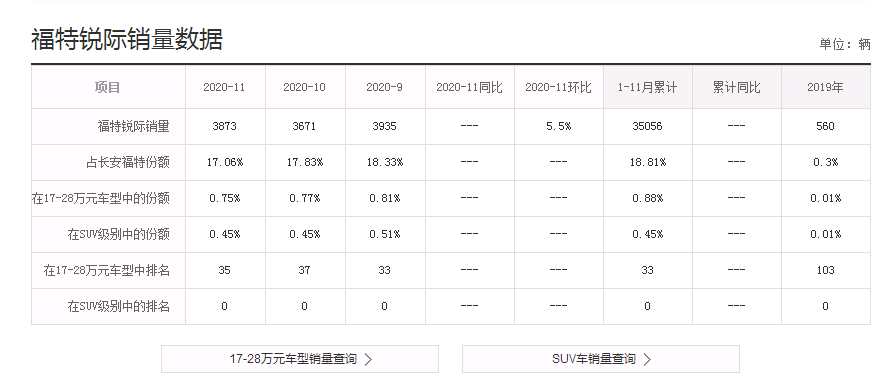Select the 项目 column header
The height and width of the screenshot is (389, 885).
pyautogui.click(x=108, y=88)
